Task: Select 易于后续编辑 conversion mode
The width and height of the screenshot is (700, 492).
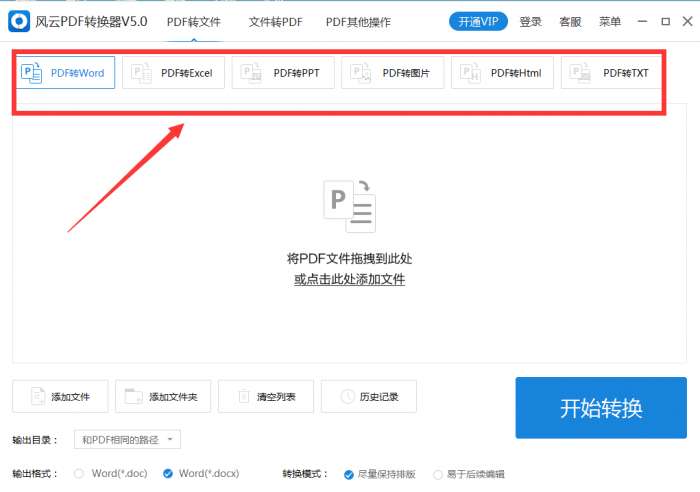Action: (438, 475)
